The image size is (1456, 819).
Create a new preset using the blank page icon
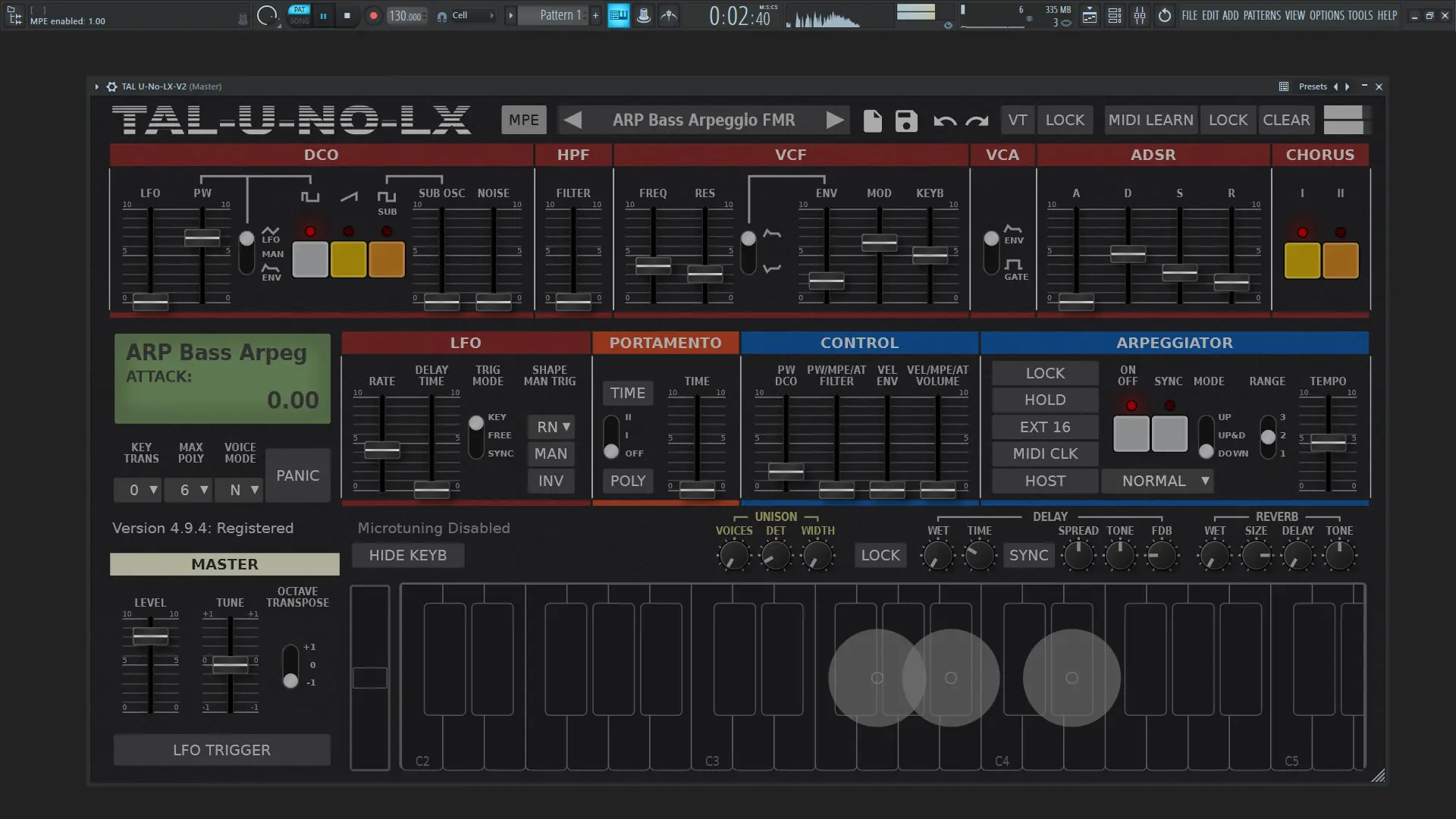pyautogui.click(x=872, y=120)
